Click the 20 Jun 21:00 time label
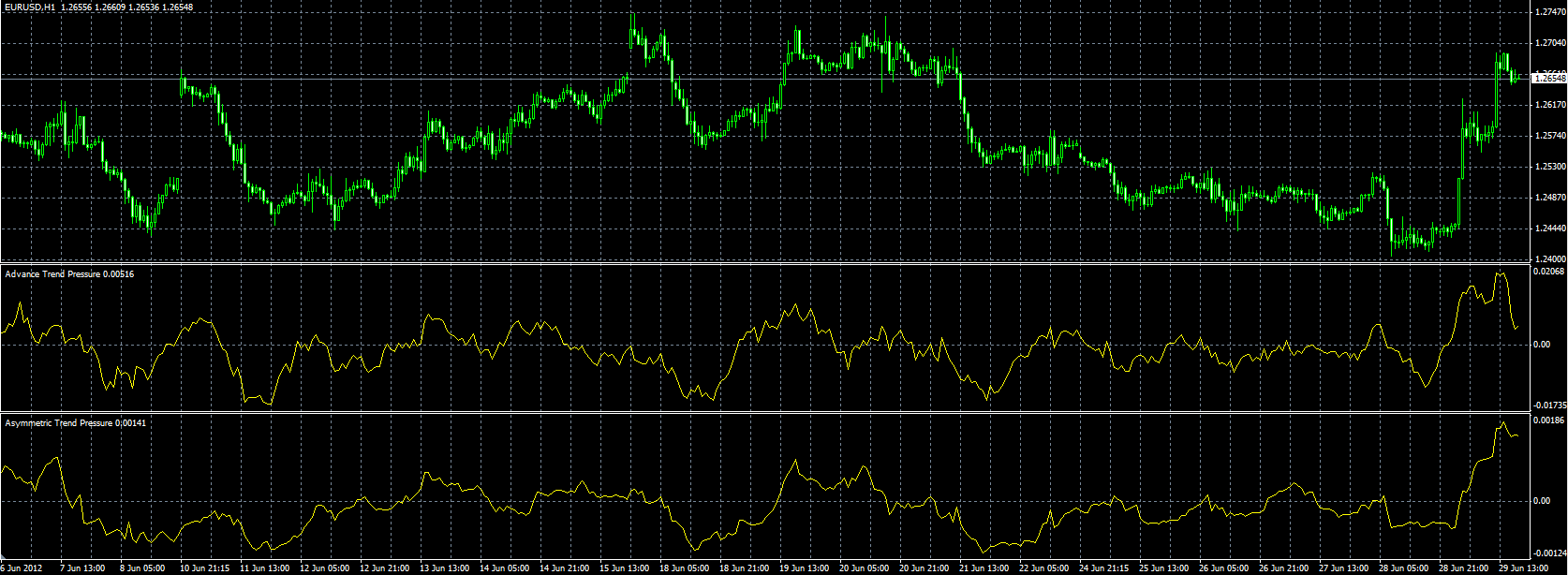 click(x=924, y=568)
